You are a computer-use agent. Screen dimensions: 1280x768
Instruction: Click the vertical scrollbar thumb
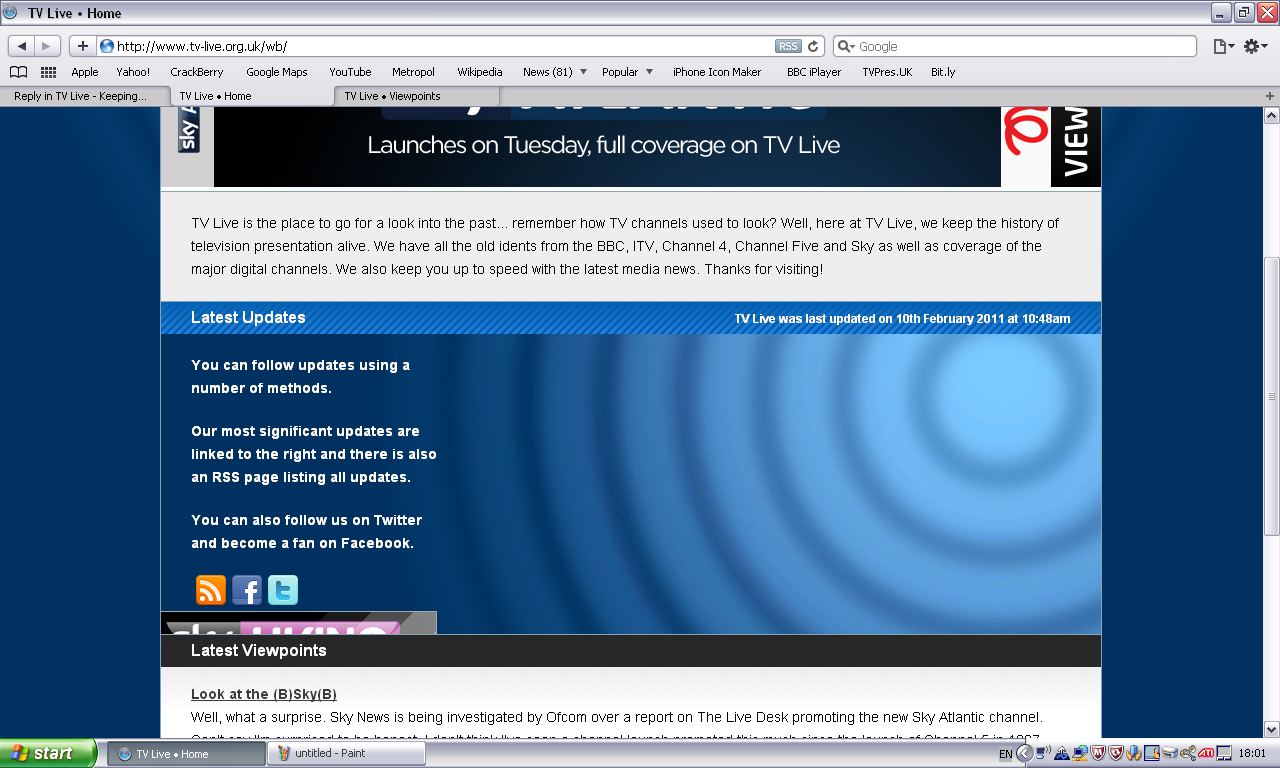pyautogui.click(x=1271, y=395)
